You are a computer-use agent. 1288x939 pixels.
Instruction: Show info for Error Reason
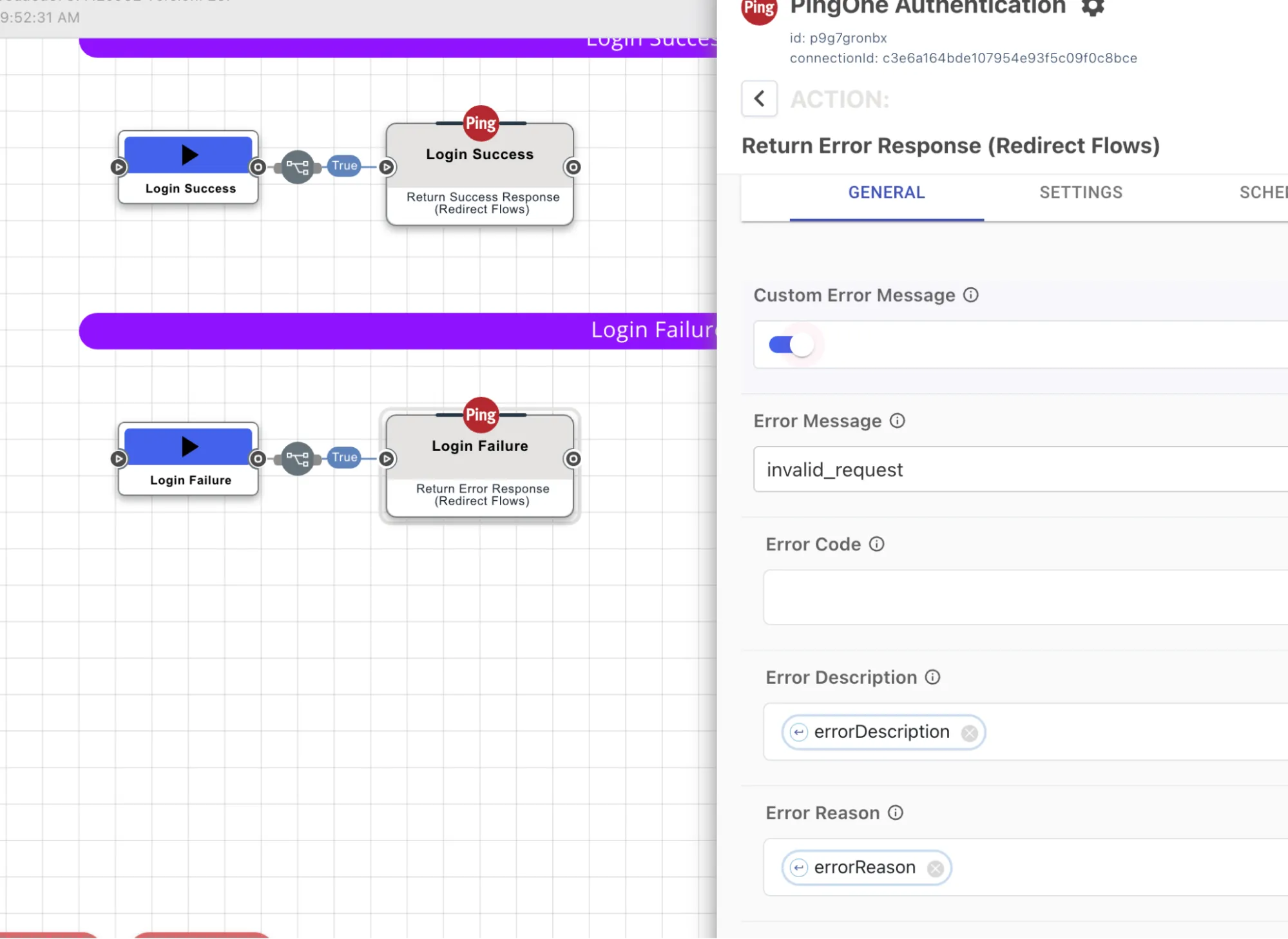point(895,812)
